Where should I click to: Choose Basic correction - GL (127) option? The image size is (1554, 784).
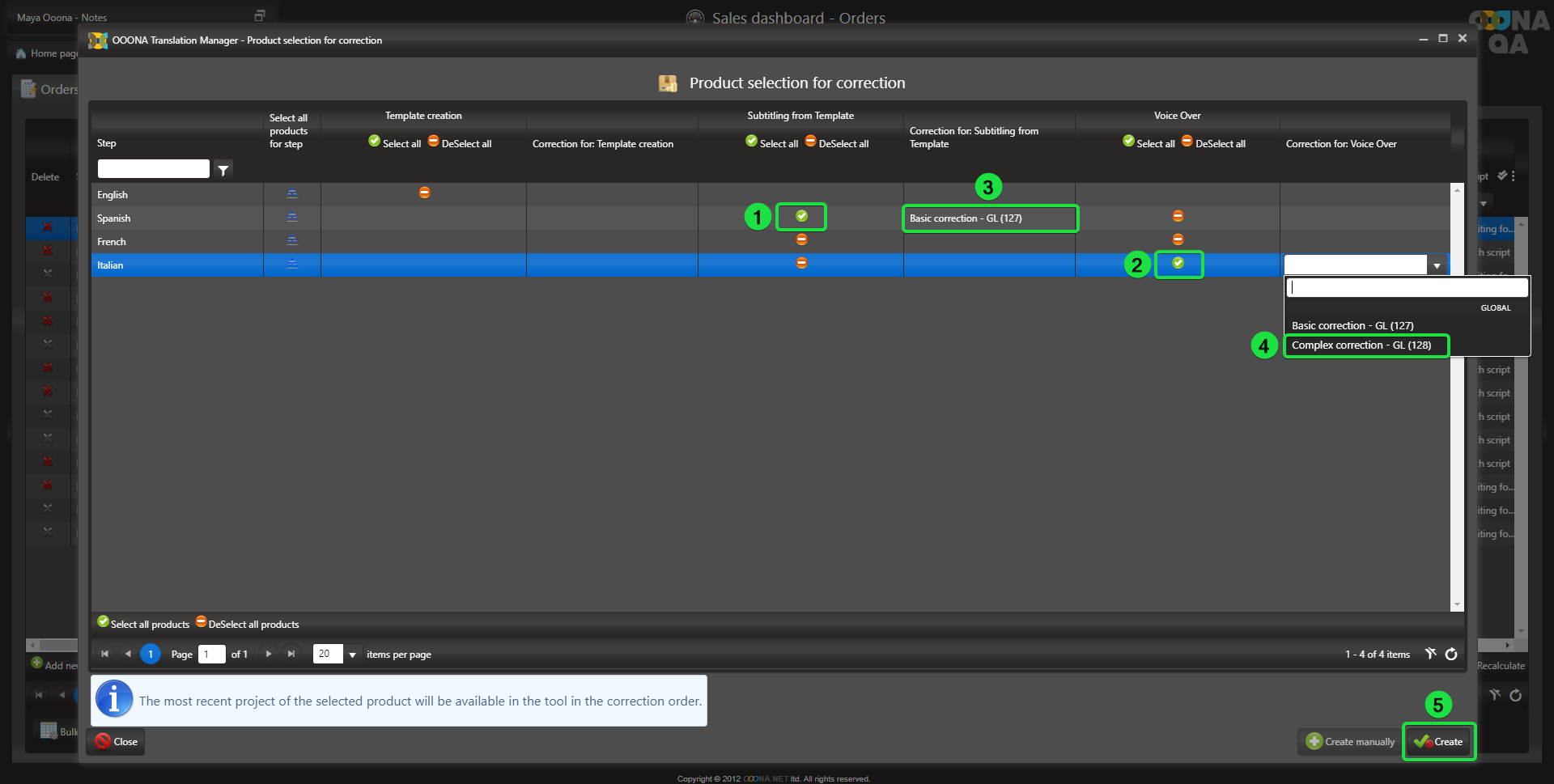pyautogui.click(x=1352, y=326)
